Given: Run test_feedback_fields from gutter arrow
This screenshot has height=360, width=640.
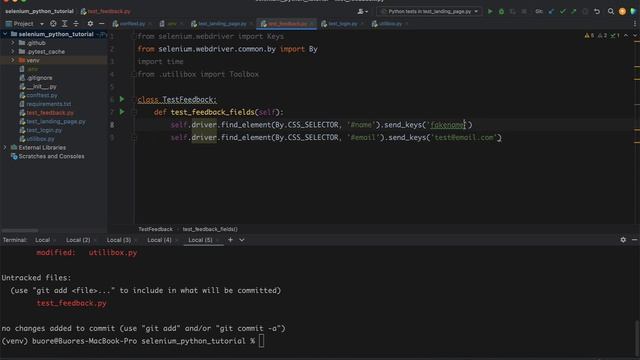Looking at the screenshot, I should pyautogui.click(x=122, y=111).
